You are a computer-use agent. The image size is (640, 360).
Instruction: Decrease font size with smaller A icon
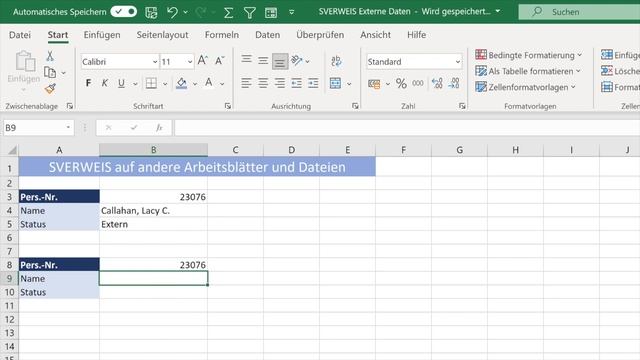[x=220, y=61]
